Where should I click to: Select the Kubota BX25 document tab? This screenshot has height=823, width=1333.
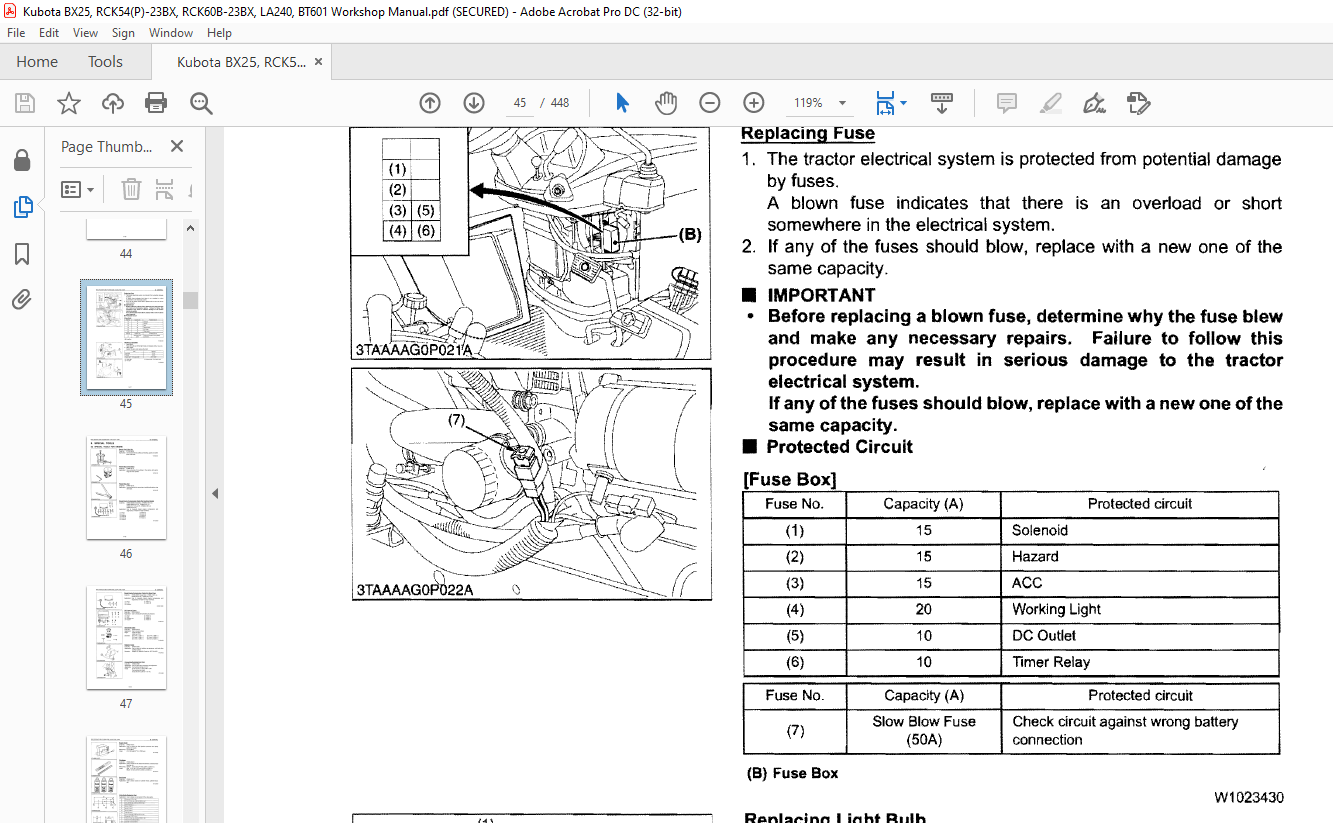240,62
